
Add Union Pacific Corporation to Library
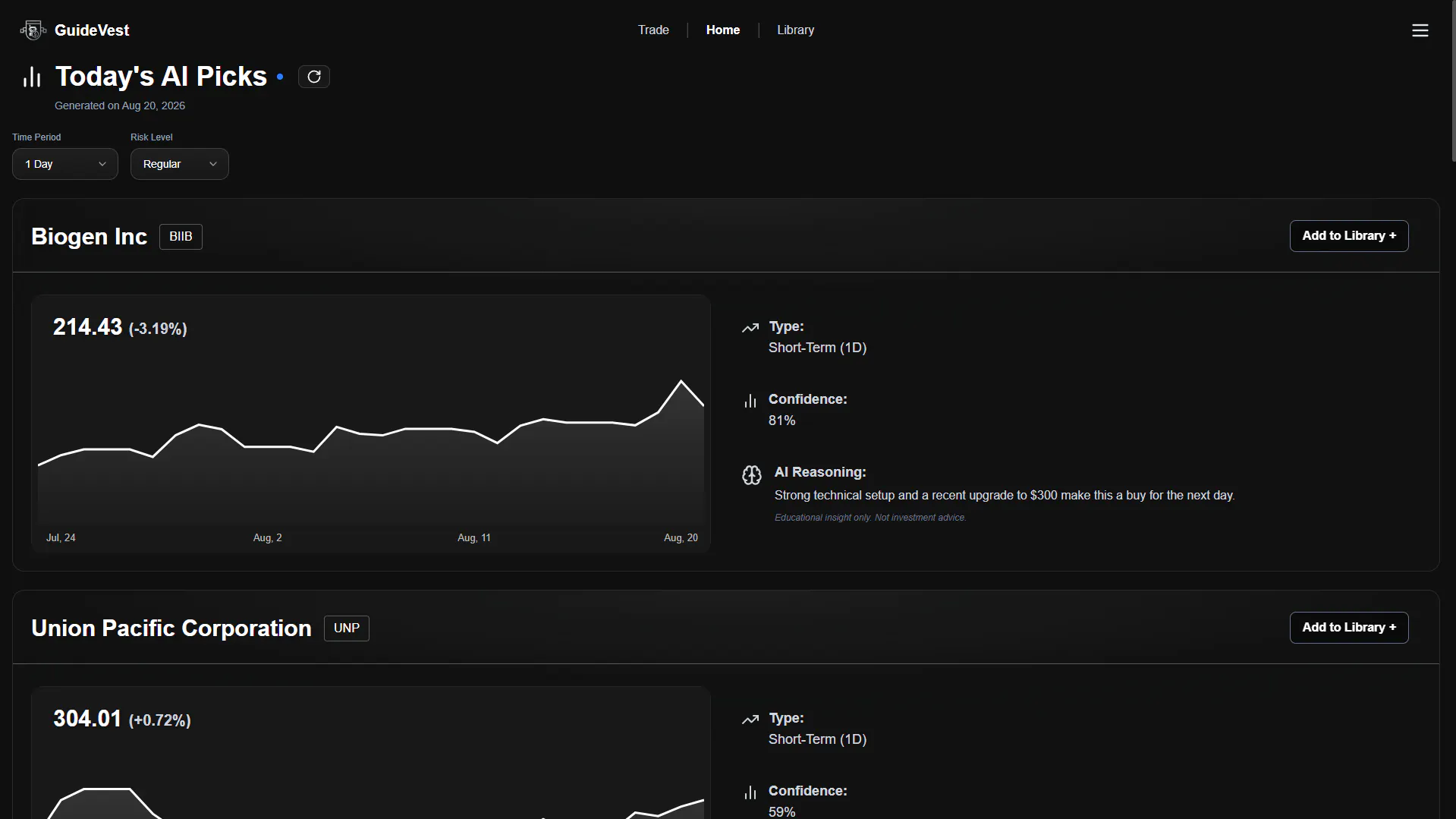point(1349,628)
